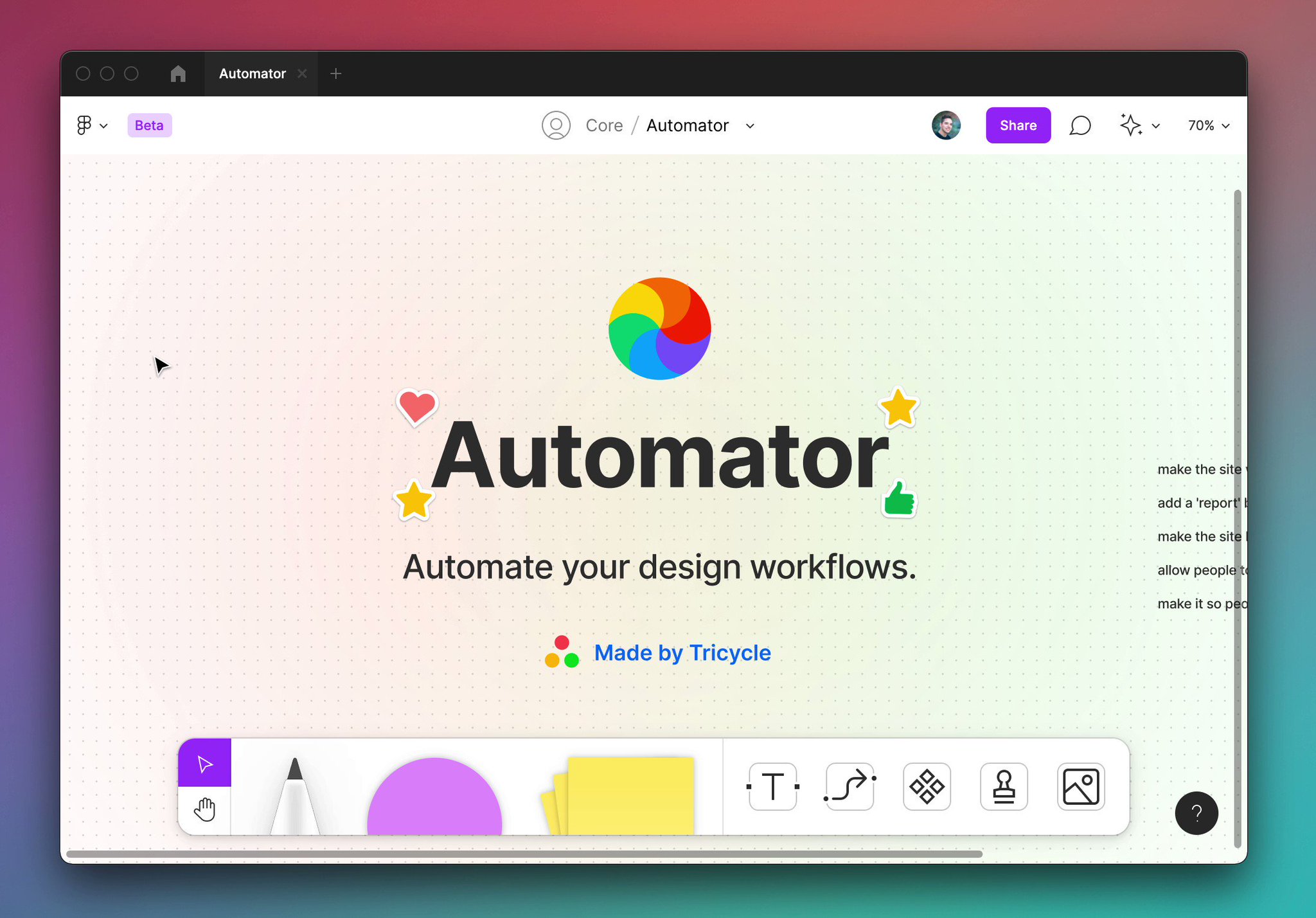Screen dimensions: 1316x918
Task: Select the Stamp tool
Action: click(x=1004, y=786)
